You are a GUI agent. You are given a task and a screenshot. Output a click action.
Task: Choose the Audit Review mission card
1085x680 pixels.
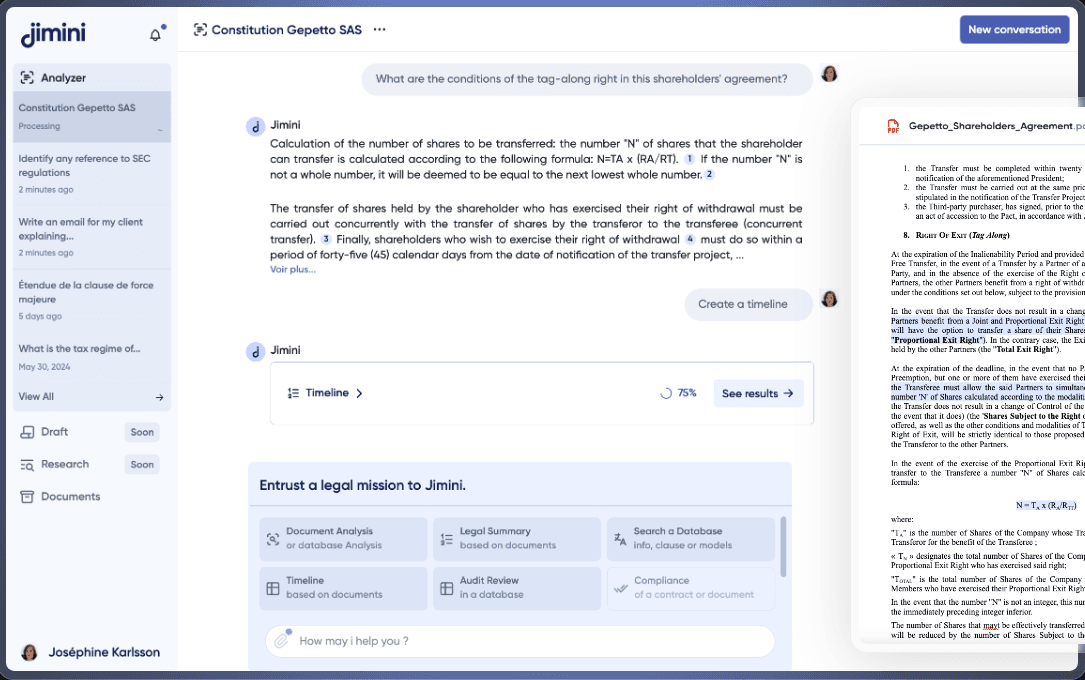(x=517, y=589)
